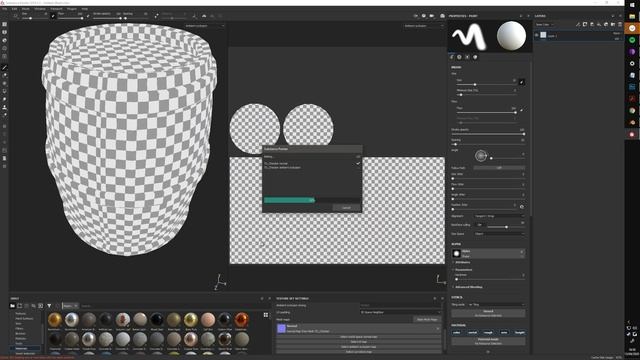Click the Bake Mesh Maps button
640x360 pixels.
click(427, 320)
